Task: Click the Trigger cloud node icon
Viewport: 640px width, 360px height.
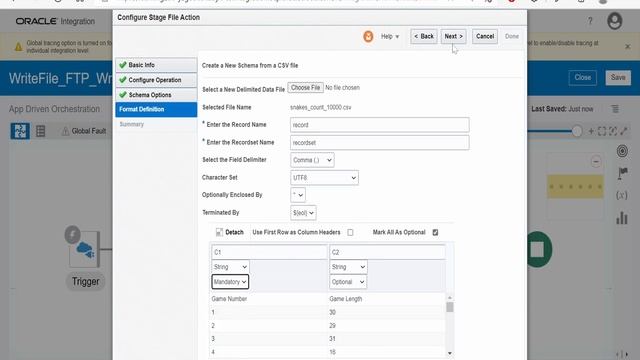Action: (85, 249)
